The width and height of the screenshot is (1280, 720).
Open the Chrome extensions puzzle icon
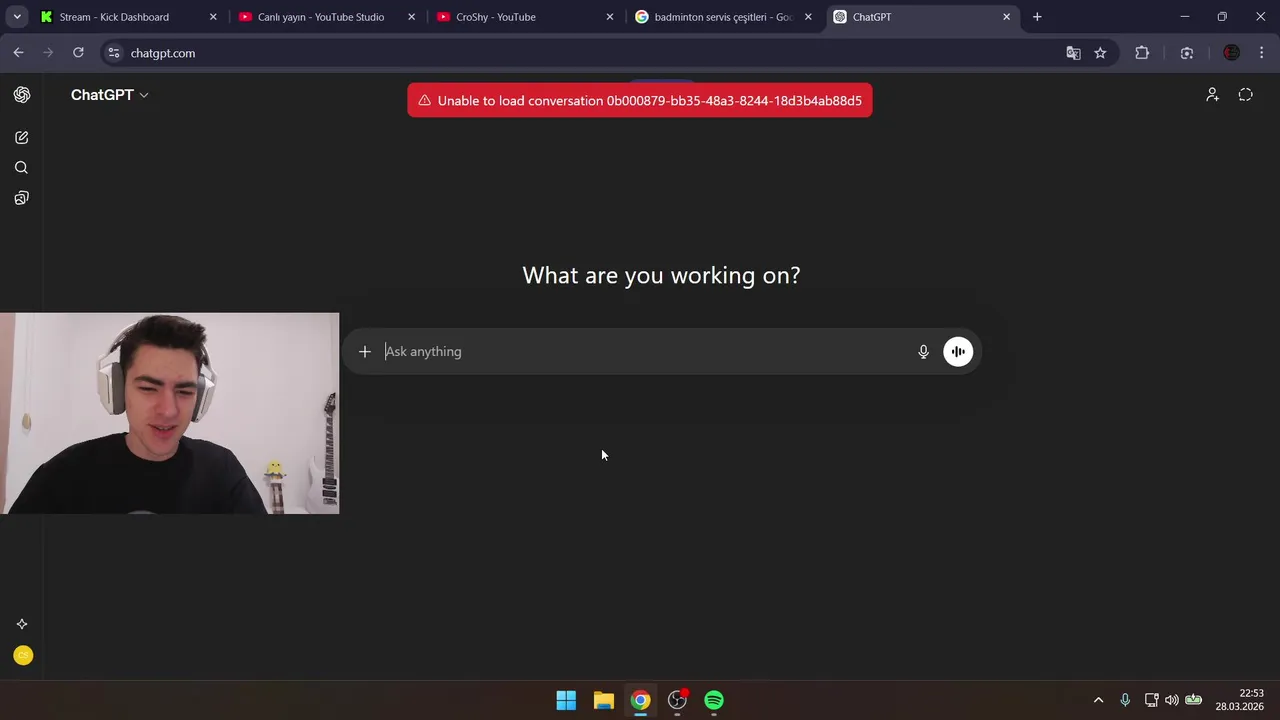click(x=1142, y=53)
